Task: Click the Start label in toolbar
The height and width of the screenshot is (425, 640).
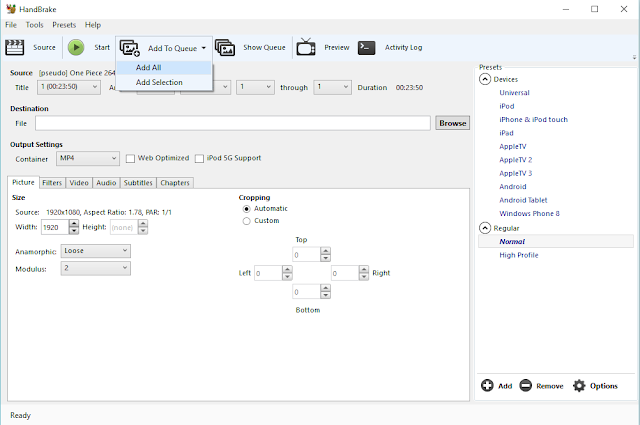Action: click(x=102, y=47)
